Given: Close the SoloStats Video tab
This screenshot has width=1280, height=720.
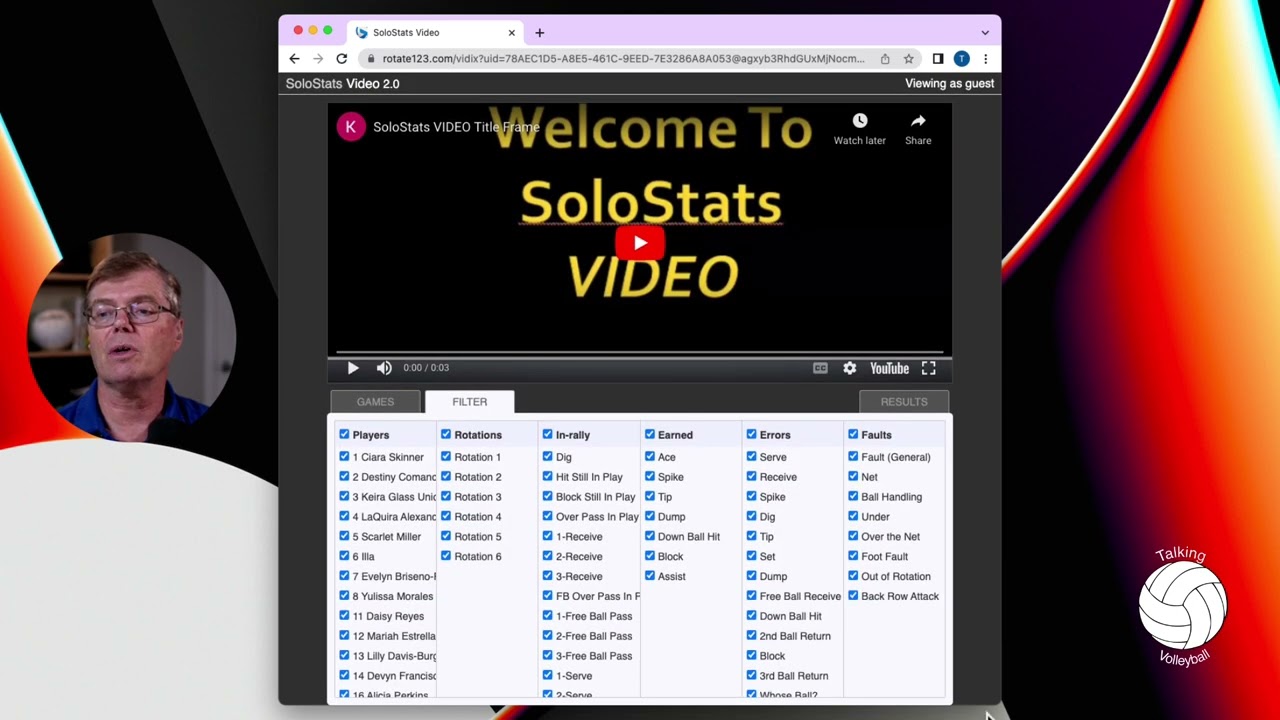Looking at the screenshot, I should tap(512, 33).
